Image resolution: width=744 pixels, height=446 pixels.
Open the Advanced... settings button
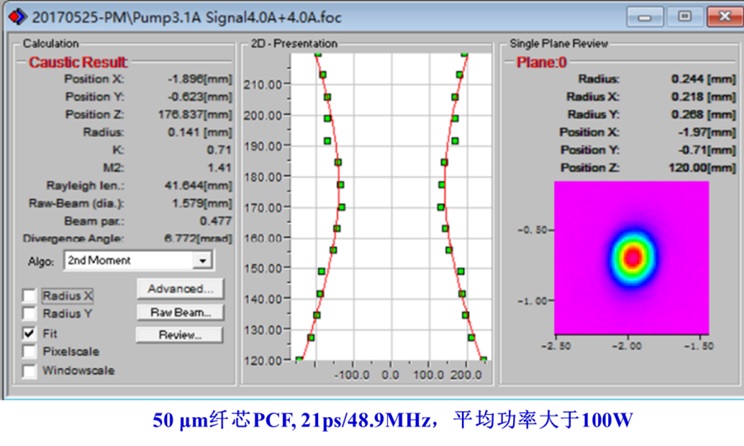click(180, 289)
